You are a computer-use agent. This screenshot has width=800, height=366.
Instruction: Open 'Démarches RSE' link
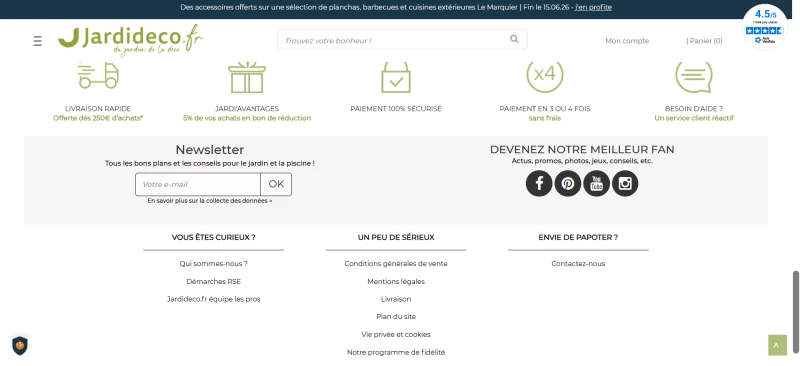213,281
